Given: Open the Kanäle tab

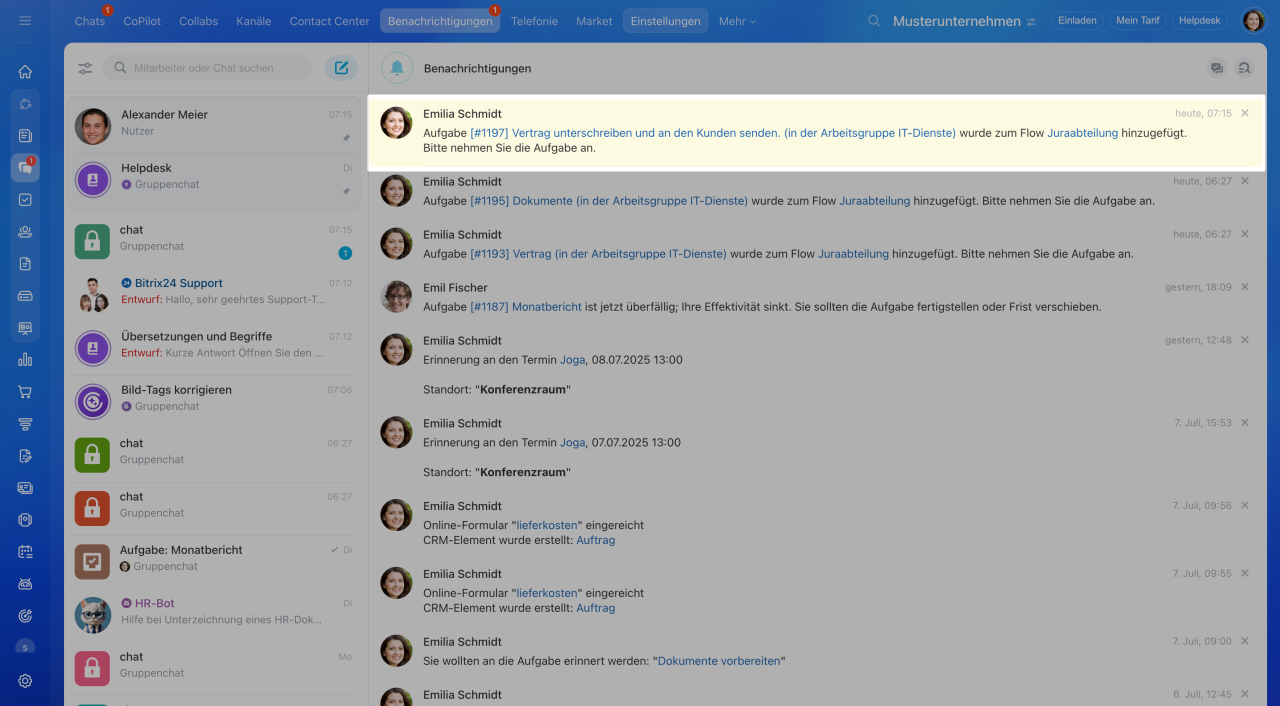Looking at the screenshot, I should (x=253, y=21).
